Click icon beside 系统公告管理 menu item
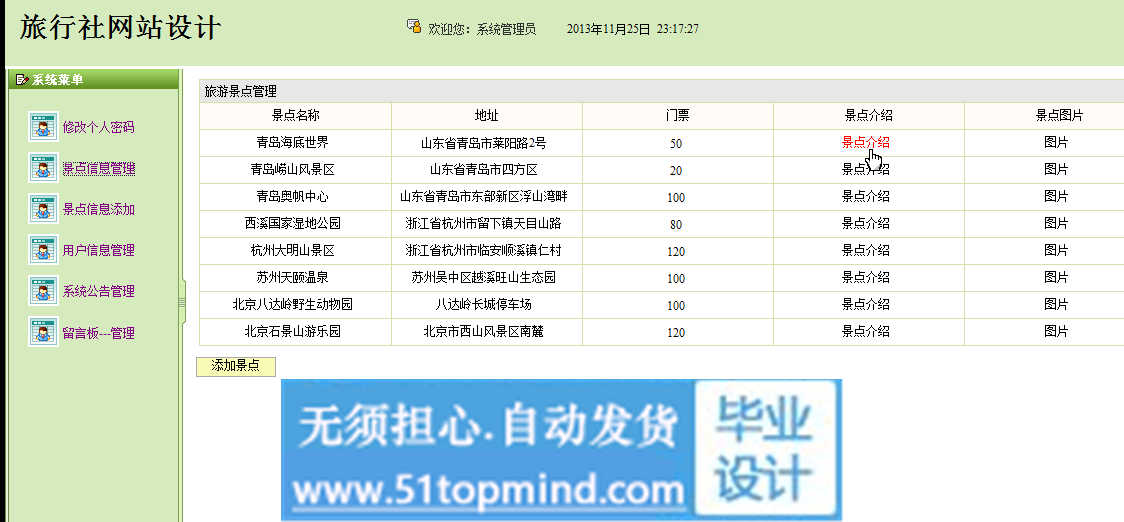Image resolution: width=1124 pixels, height=522 pixels. 43,291
